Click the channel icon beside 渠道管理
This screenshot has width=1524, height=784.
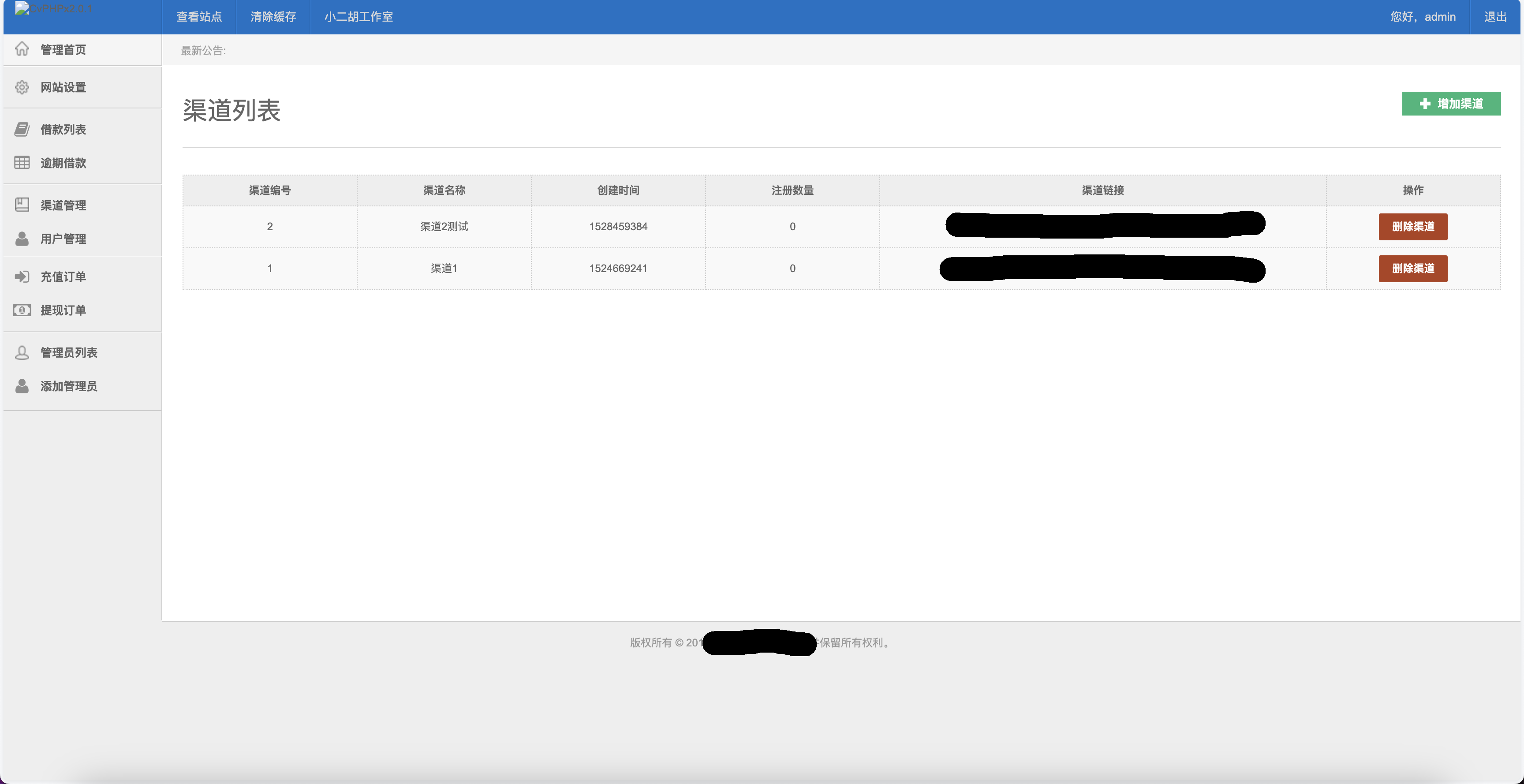pyautogui.click(x=22, y=205)
